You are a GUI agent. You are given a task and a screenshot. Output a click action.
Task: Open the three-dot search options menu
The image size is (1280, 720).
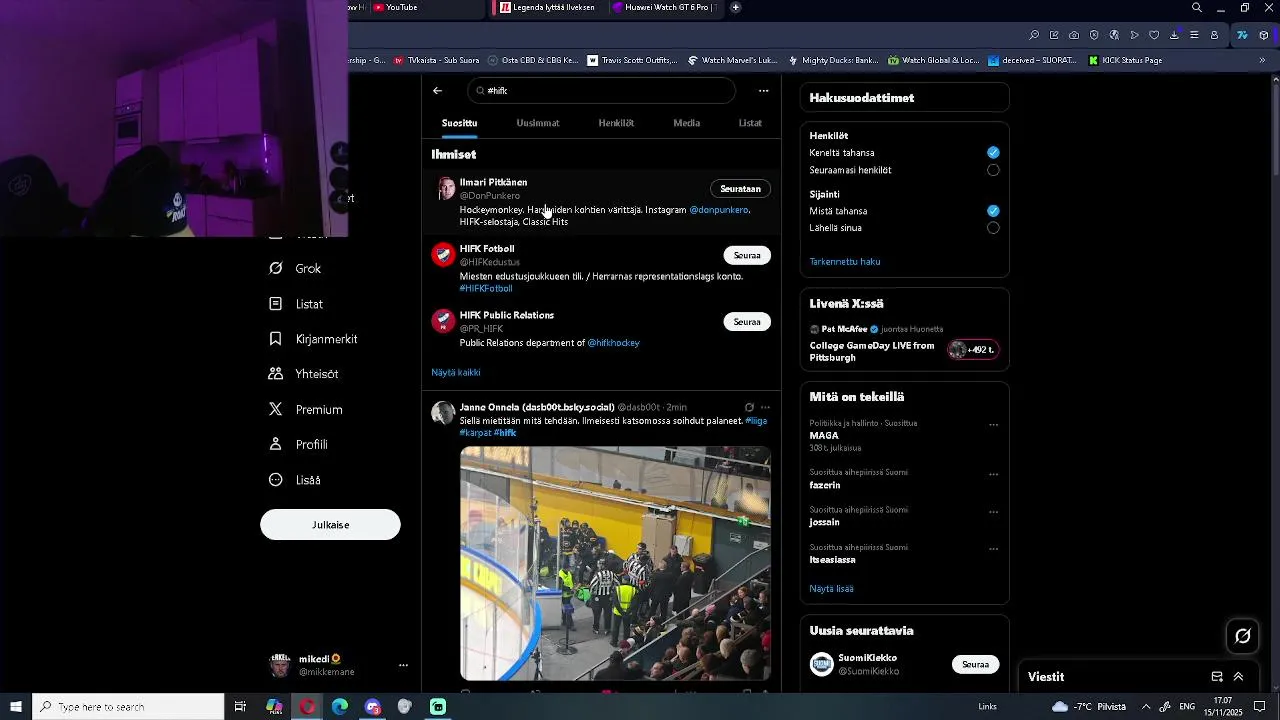[x=764, y=91]
